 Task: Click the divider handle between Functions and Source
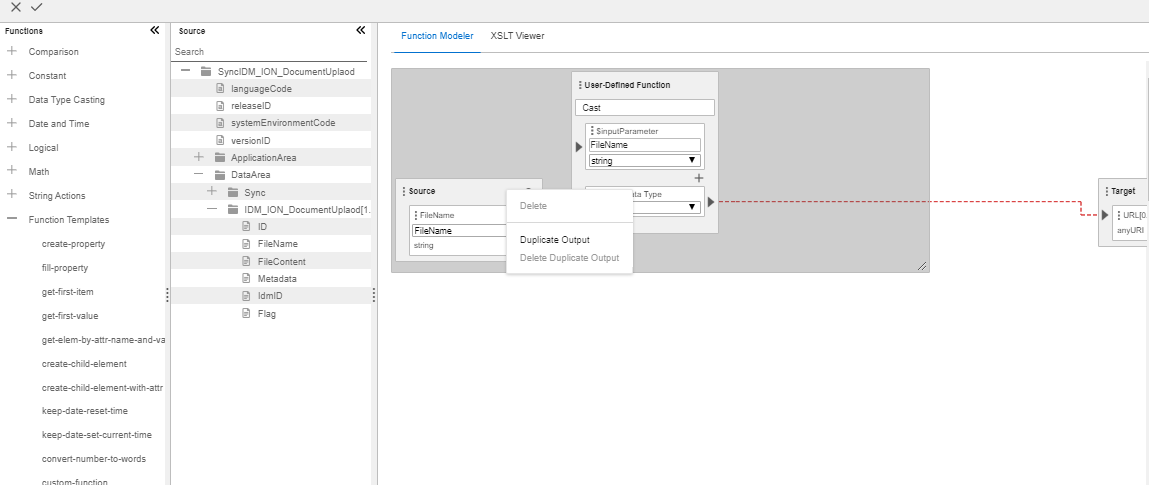pos(167,295)
